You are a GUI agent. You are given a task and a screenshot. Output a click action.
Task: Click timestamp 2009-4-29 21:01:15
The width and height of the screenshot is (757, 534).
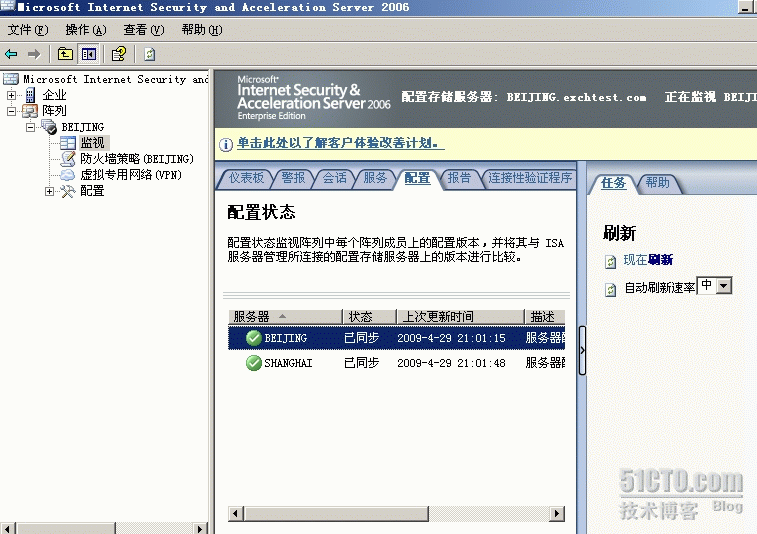coord(451,338)
